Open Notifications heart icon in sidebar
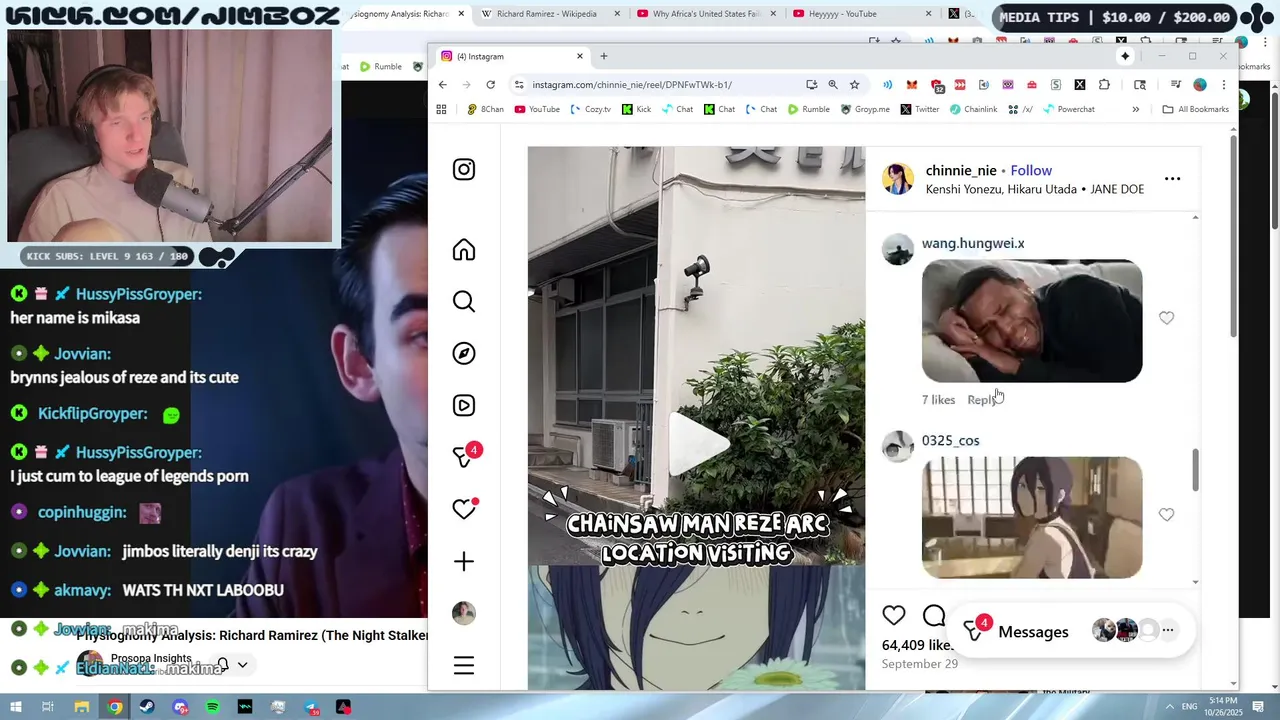This screenshot has width=1280, height=720. (x=464, y=508)
